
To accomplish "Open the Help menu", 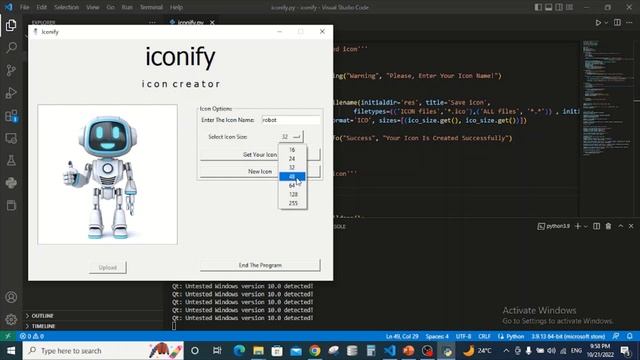I will click(x=176, y=7).
